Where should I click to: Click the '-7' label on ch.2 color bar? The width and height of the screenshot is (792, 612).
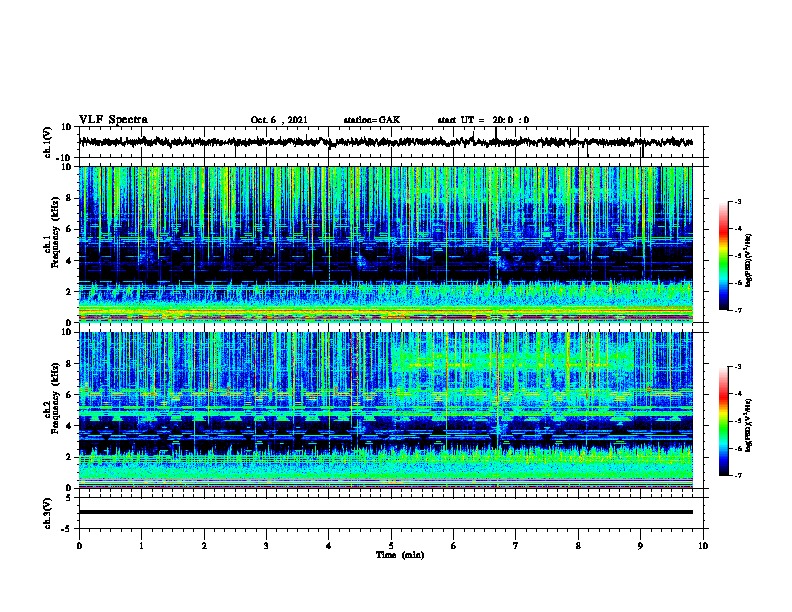pos(737,476)
